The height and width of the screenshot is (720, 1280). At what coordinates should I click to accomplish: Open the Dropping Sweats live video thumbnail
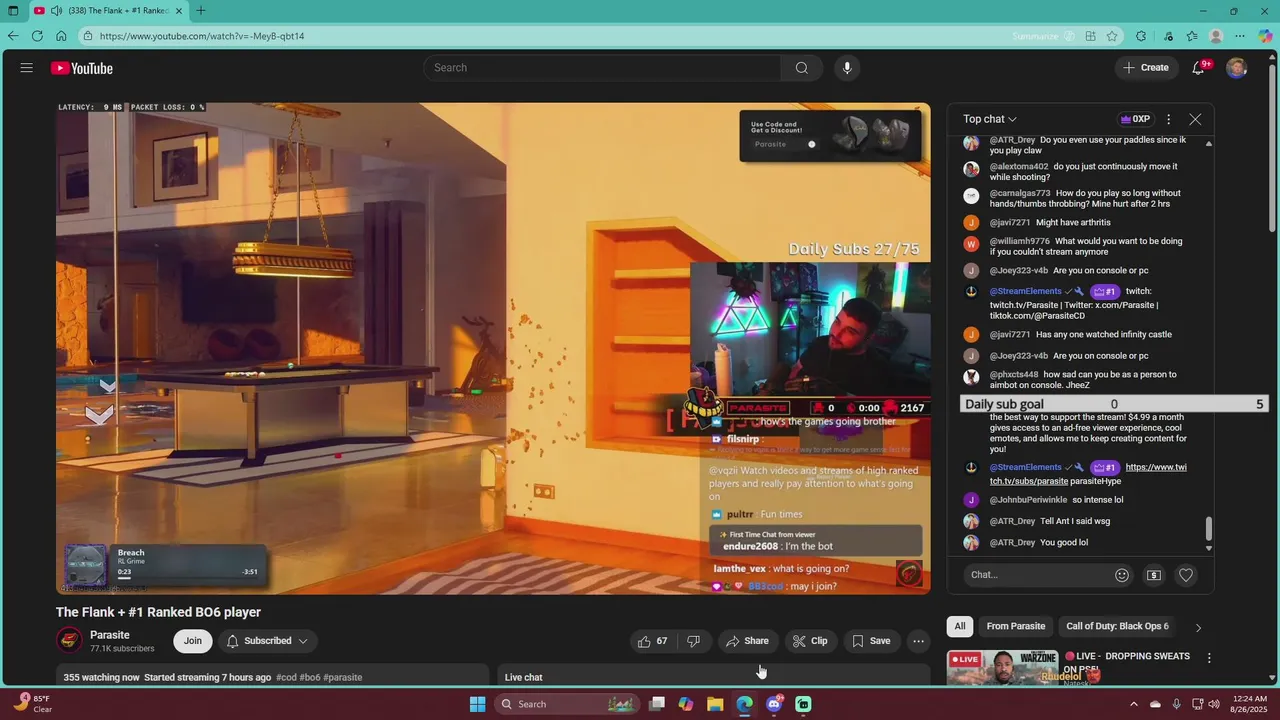1003,668
